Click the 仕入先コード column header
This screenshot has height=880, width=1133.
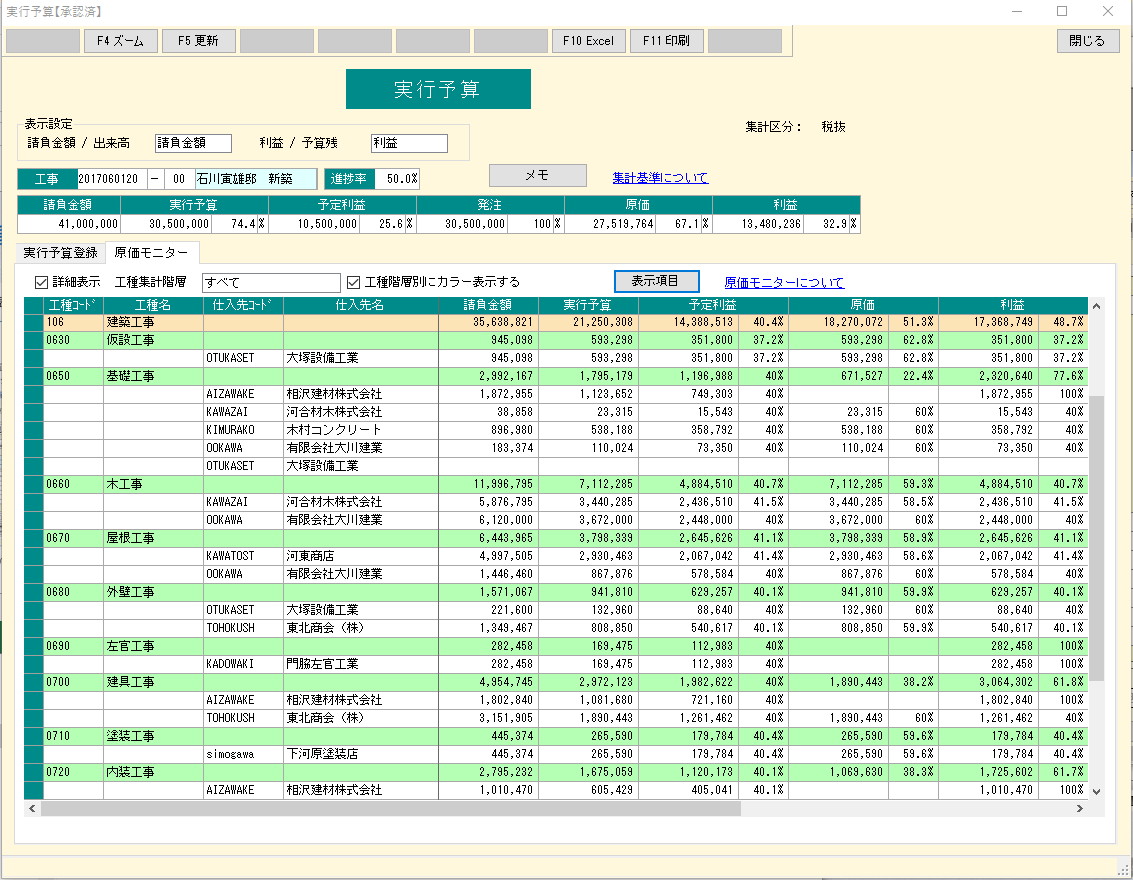pos(243,305)
